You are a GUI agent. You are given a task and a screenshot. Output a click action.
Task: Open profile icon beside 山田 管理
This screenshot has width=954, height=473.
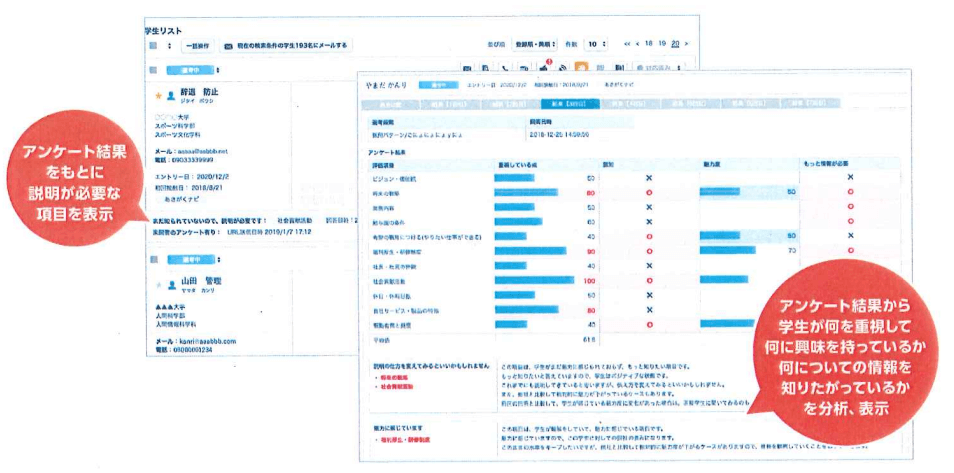[171, 284]
